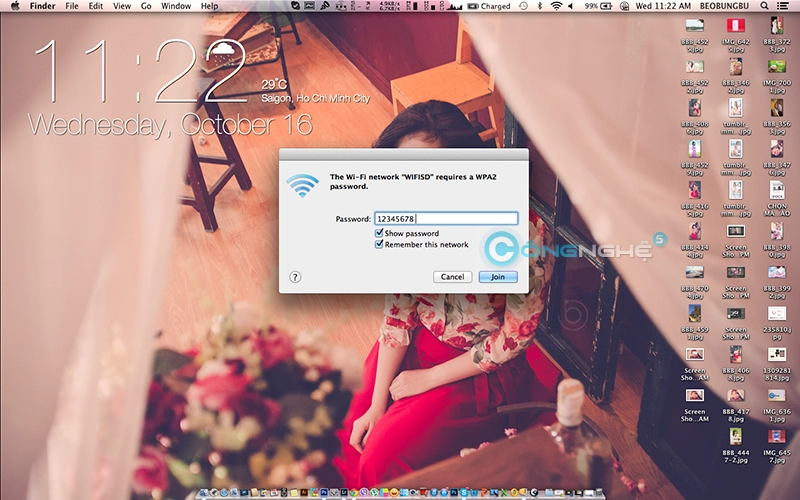Image resolution: width=800 pixels, height=500 pixels.
Task: Click the Wed 11:22 AM clock
Action: 663,6
